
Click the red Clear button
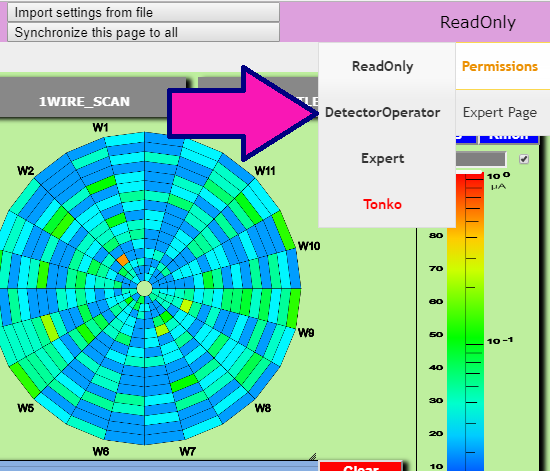coord(361,466)
